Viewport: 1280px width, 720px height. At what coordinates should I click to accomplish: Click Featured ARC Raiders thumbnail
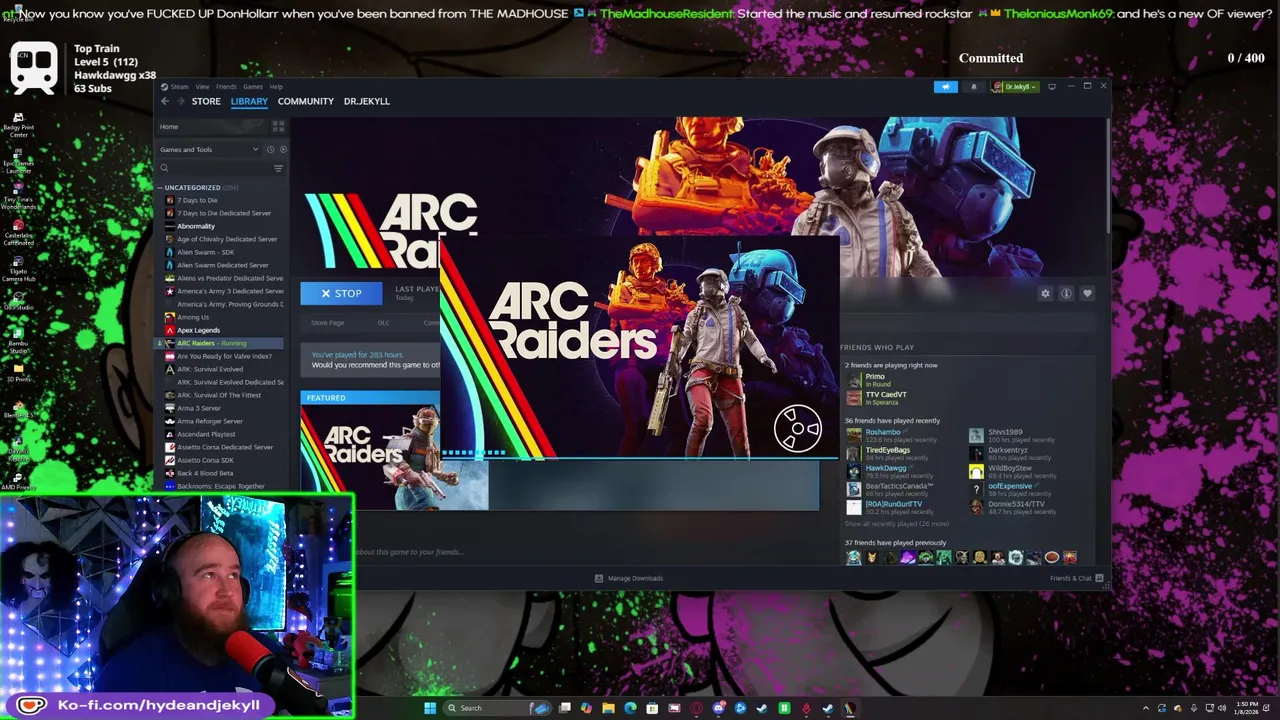pyautogui.click(x=370, y=457)
